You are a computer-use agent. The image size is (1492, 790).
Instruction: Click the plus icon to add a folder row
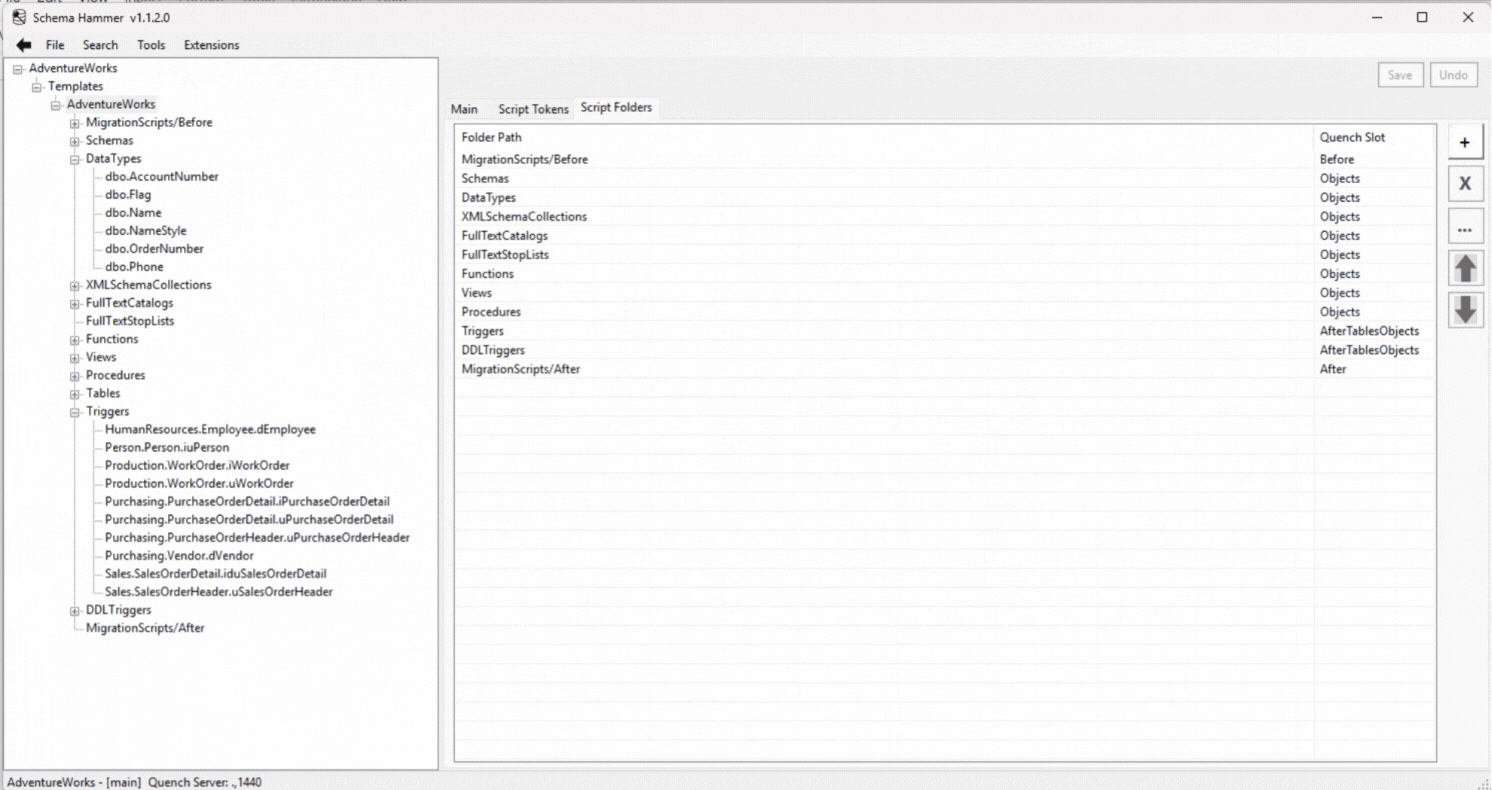coord(1465,141)
